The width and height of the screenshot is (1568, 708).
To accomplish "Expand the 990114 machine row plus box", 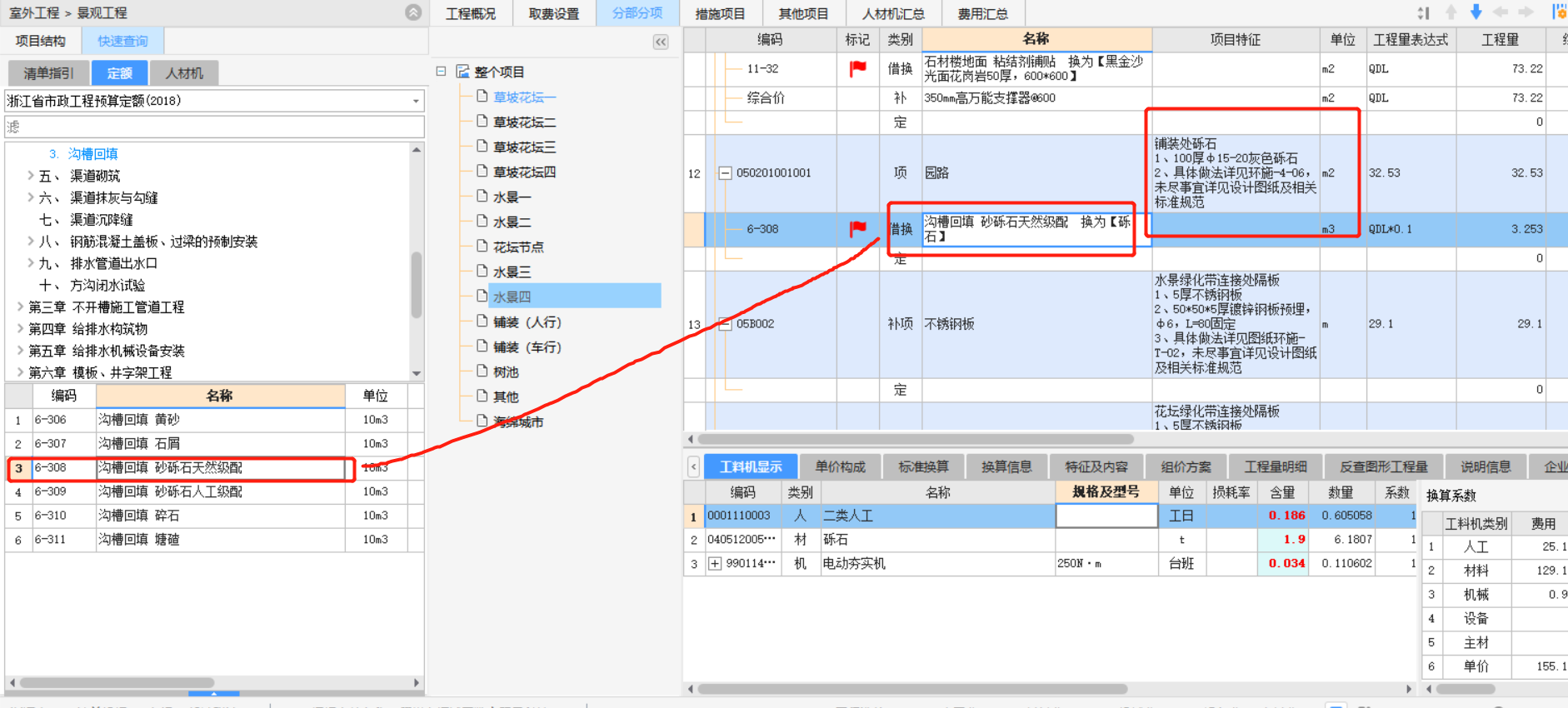I will [715, 564].
